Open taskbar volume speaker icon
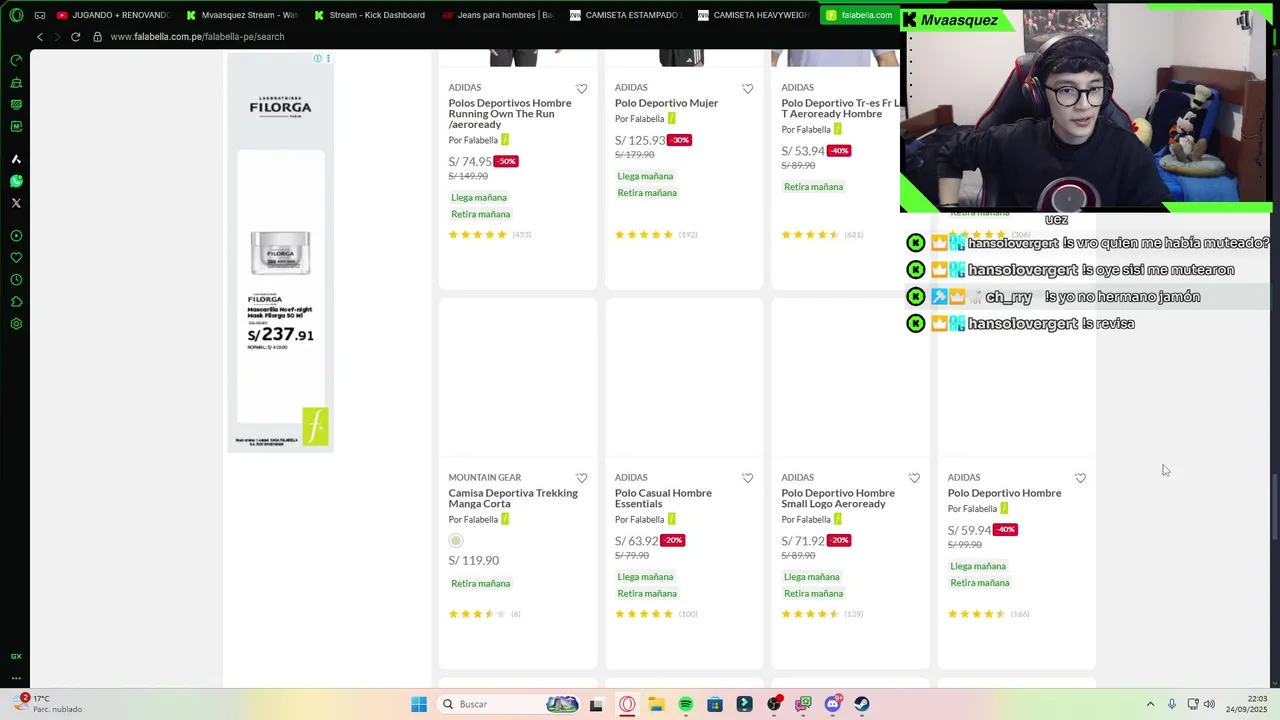The width and height of the screenshot is (1280, 720). coord(1209,704)
